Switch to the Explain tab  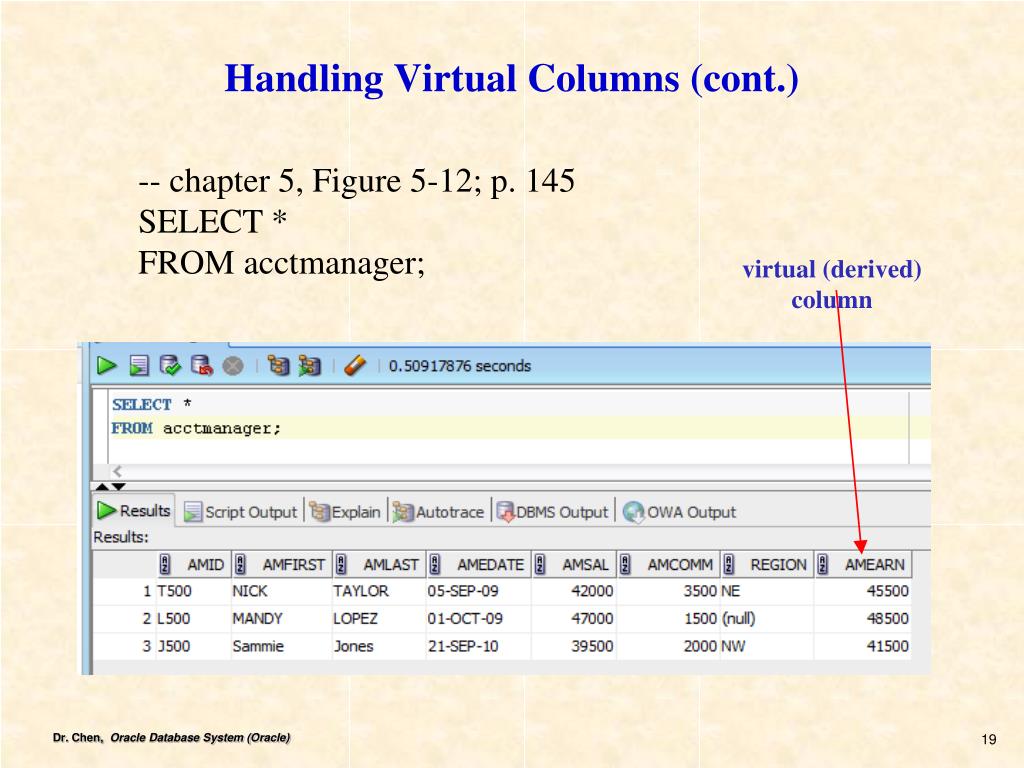coord(345,512)
